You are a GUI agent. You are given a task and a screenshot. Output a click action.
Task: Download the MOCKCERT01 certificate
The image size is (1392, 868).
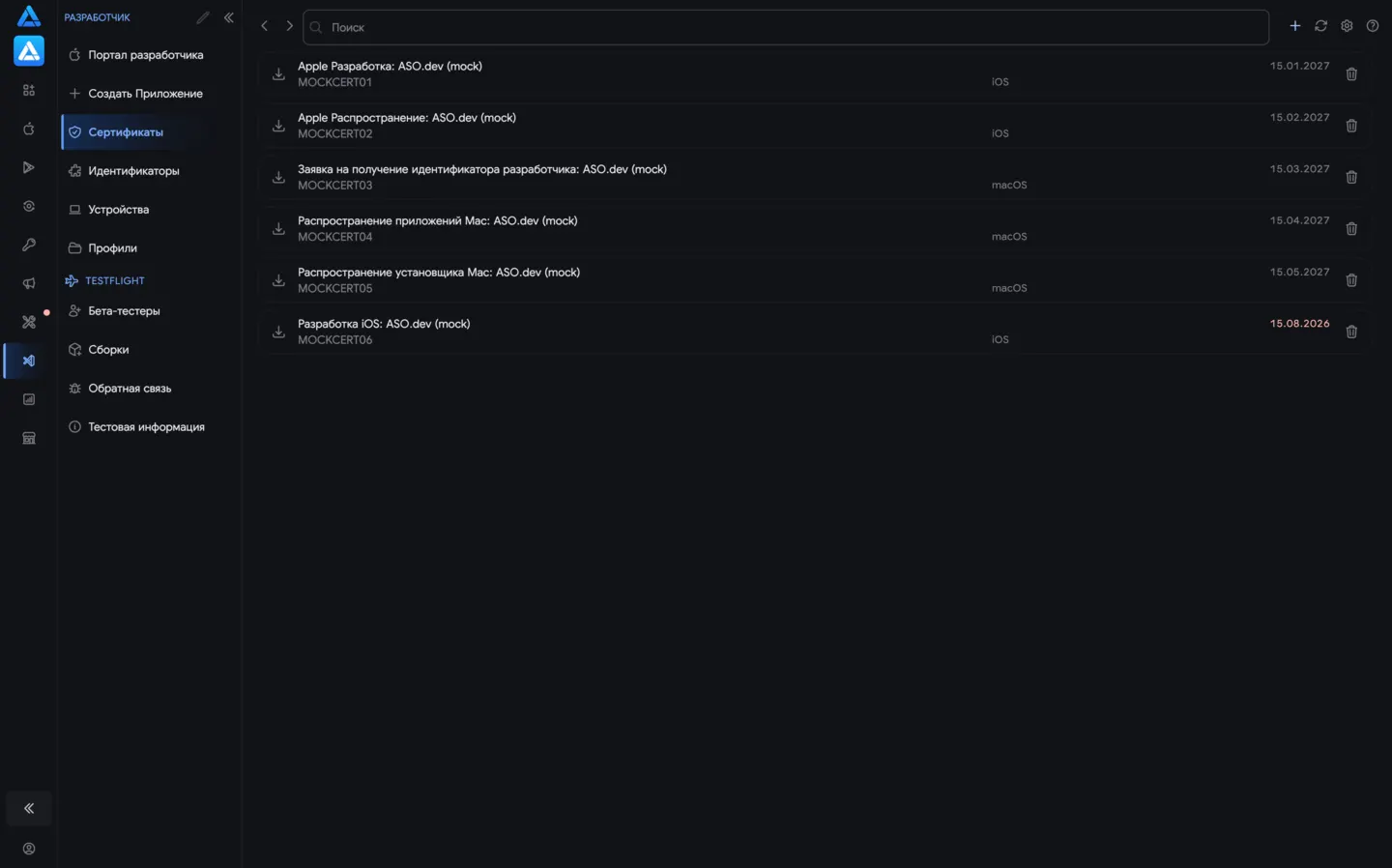pos(278,74)
